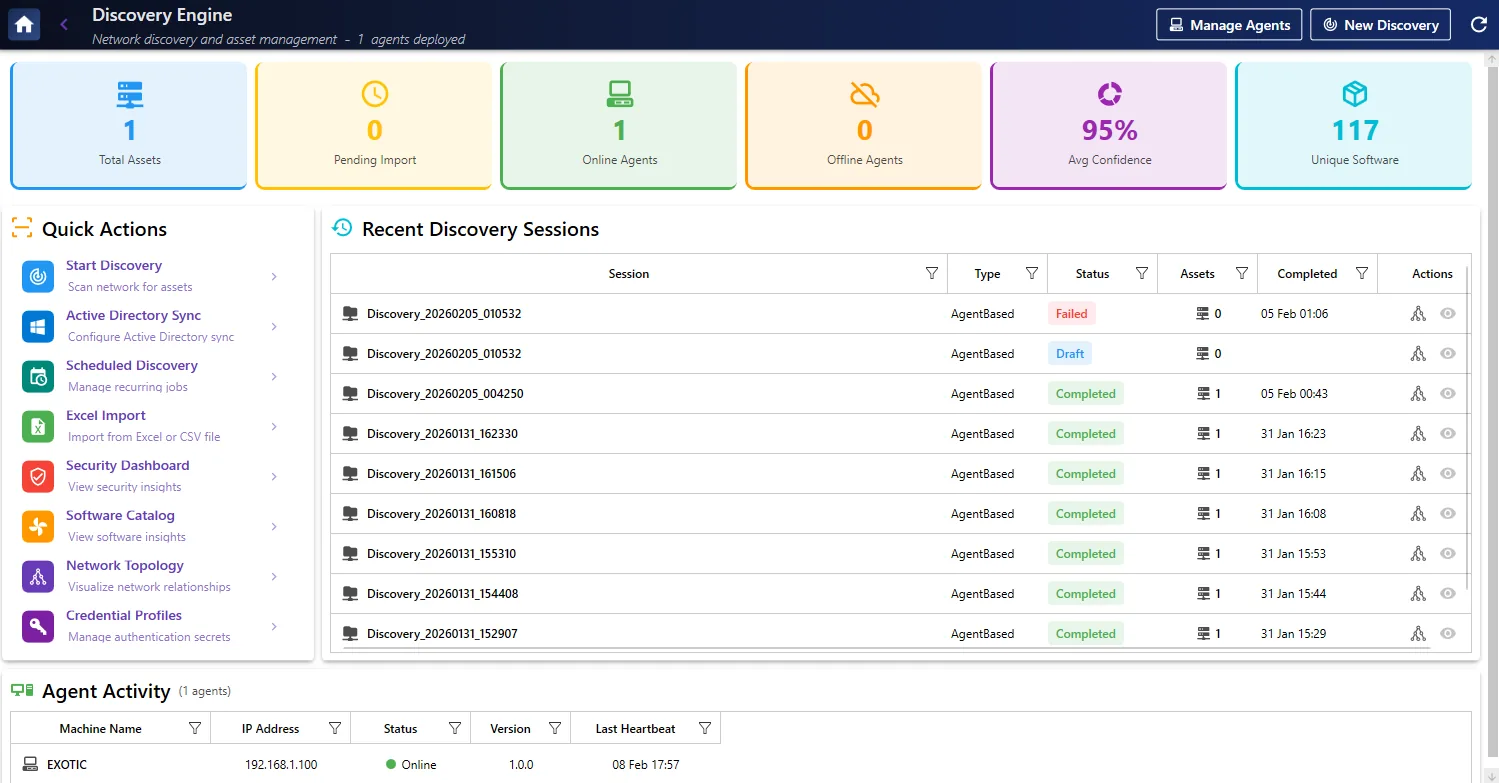Open the sessions Status column filter
The height and width of the screenshot is (783, 1499).
click(x=1142, y=274)
